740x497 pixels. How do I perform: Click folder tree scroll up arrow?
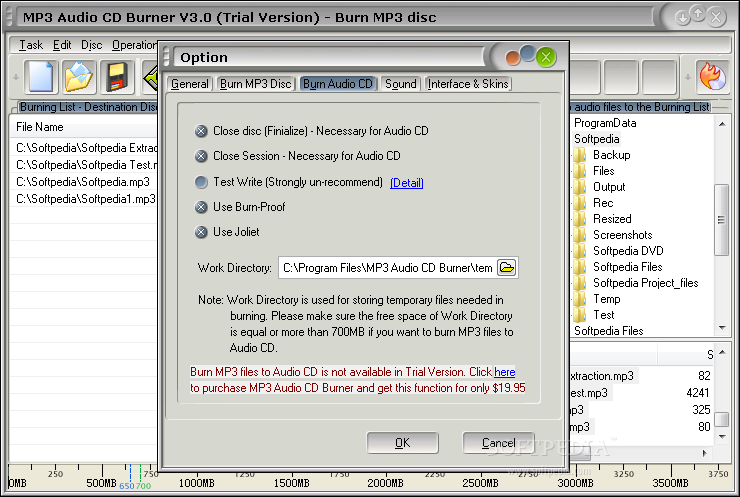pos(722,124)
